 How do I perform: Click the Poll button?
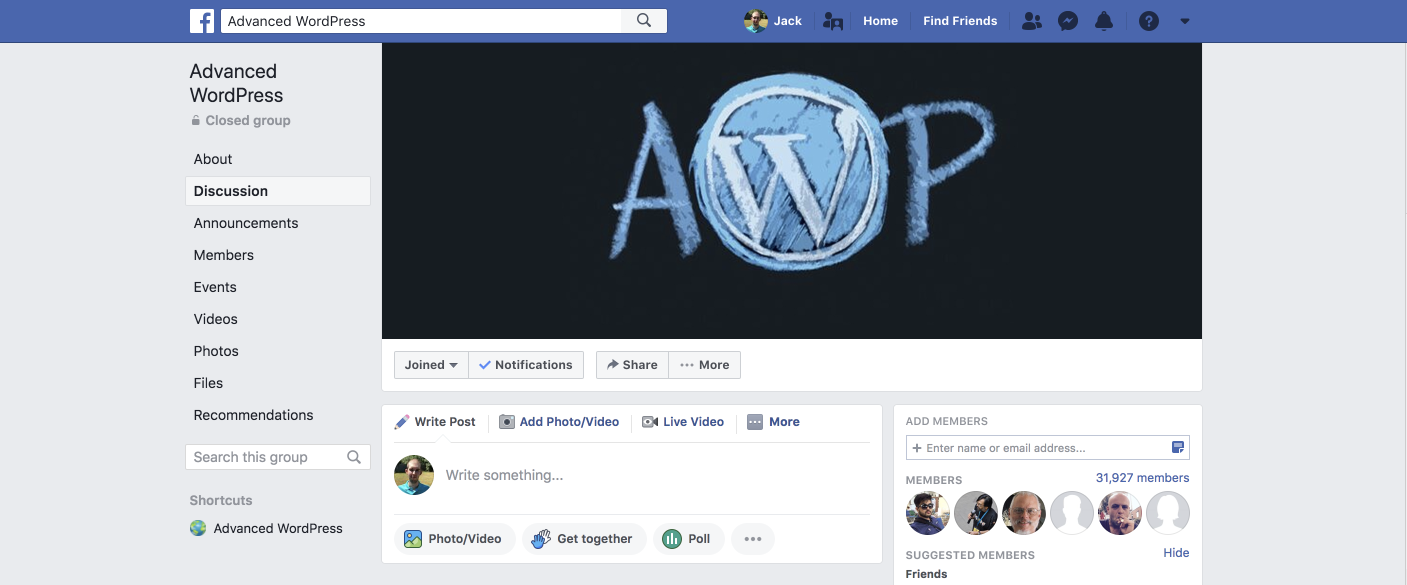[689, 539]
